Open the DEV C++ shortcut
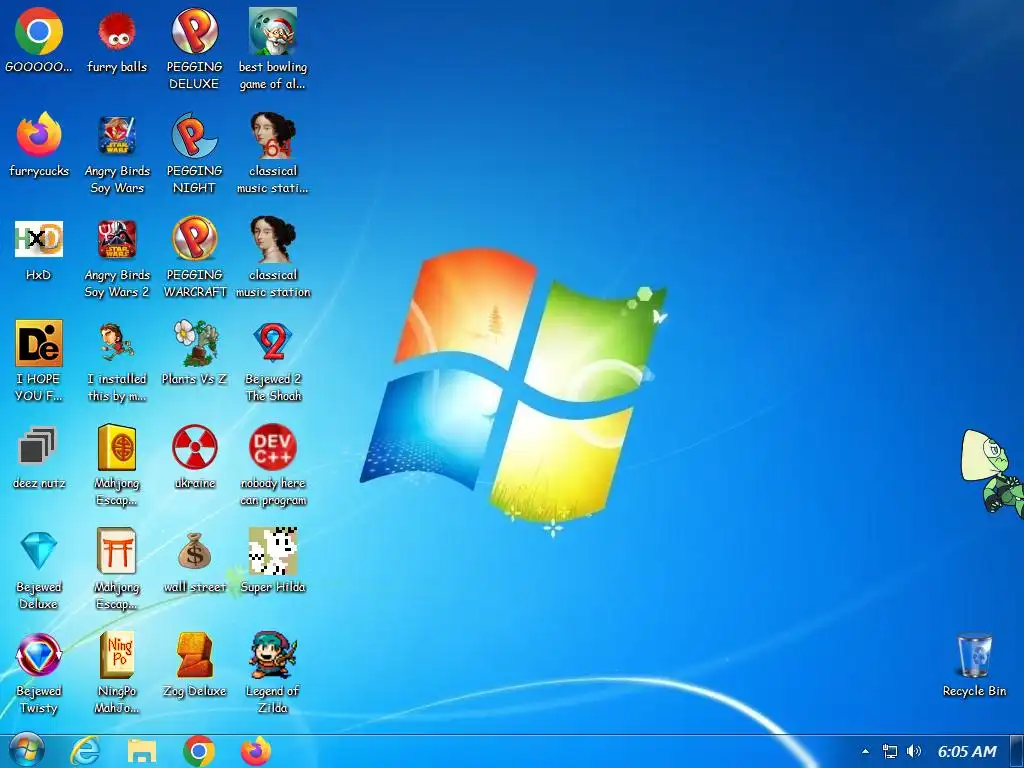 click(272, 447)
